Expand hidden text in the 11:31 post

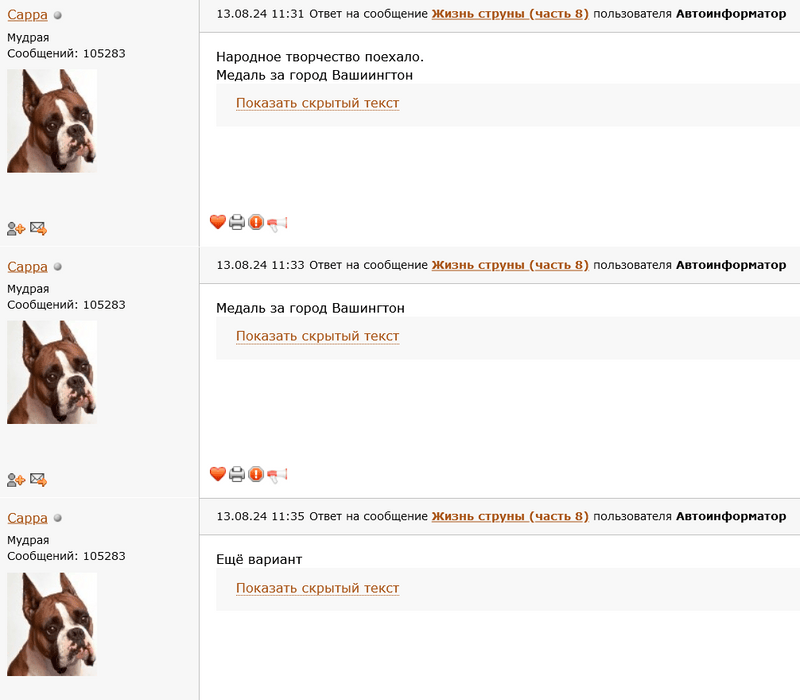point(317,103)
